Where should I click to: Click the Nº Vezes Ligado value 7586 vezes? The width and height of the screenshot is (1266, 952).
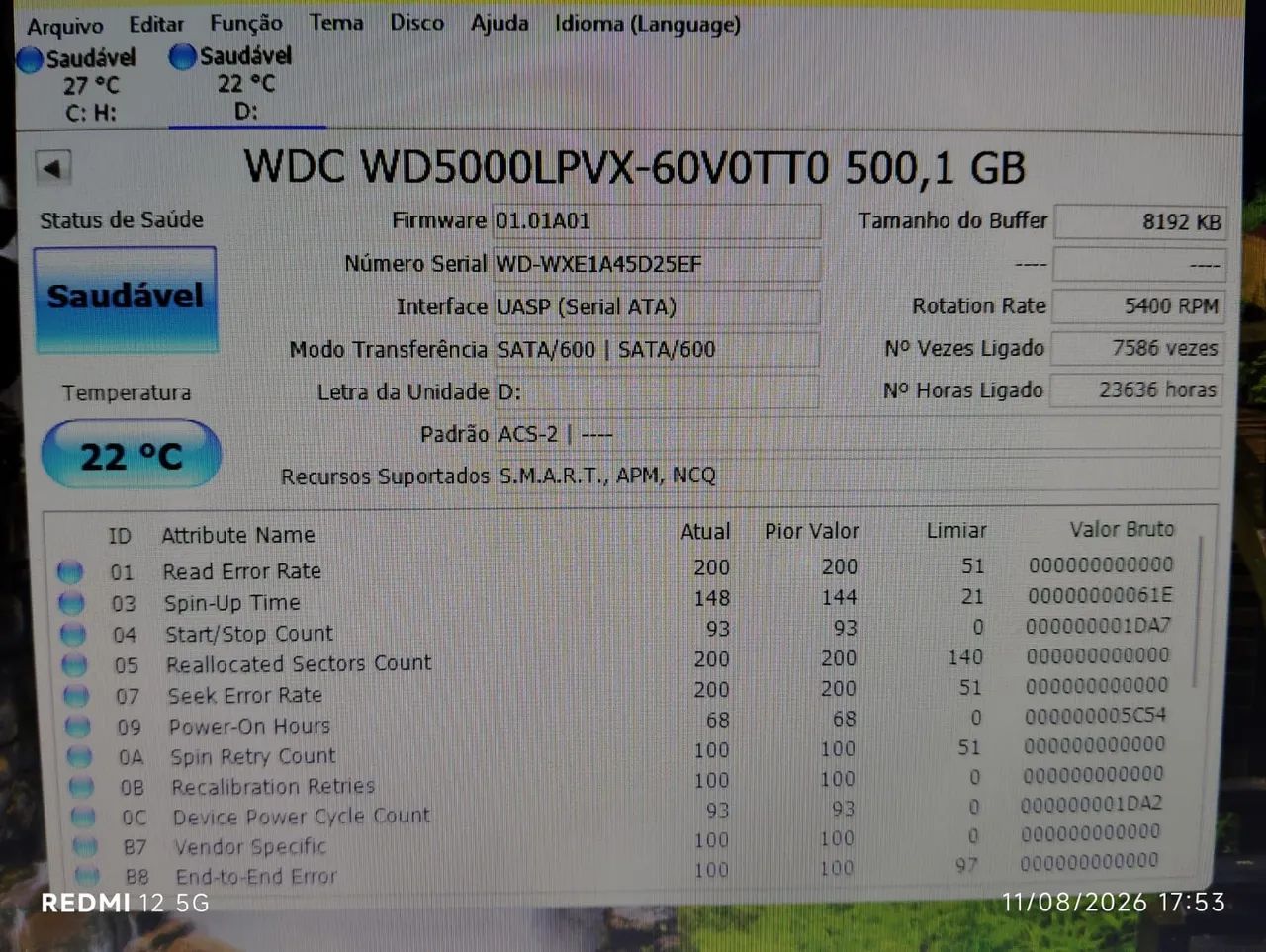pos(1135,348)
